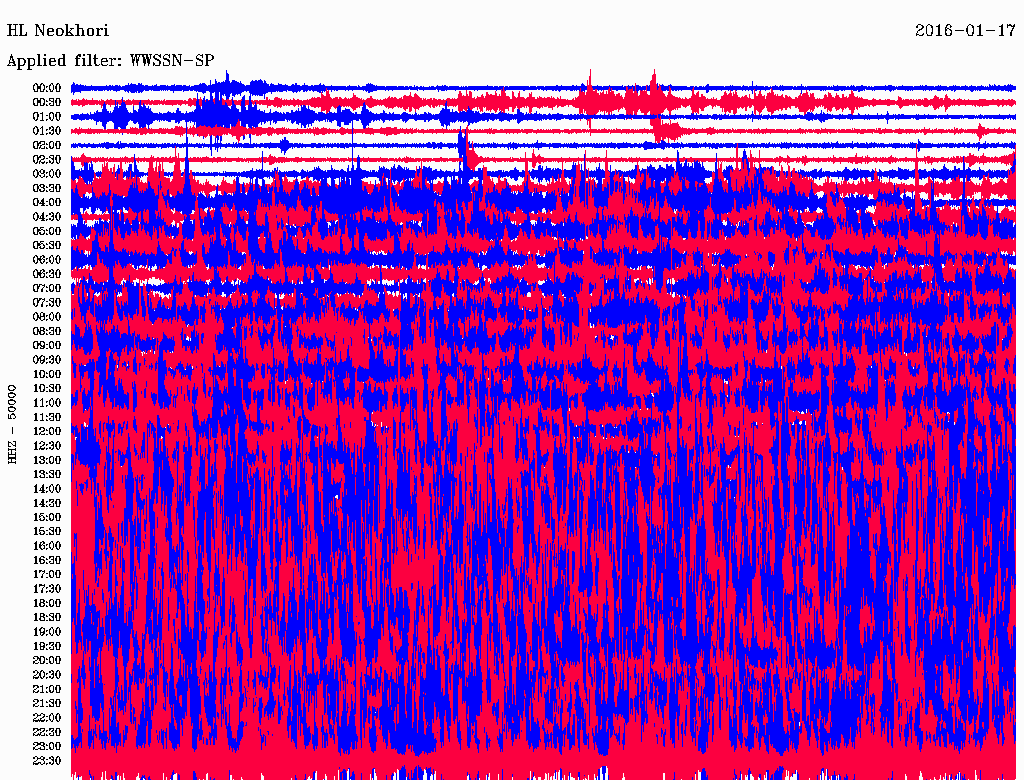Click the 01:00 time label
The width and height of the screenshot is (1024, 780).
pos(47,116)
